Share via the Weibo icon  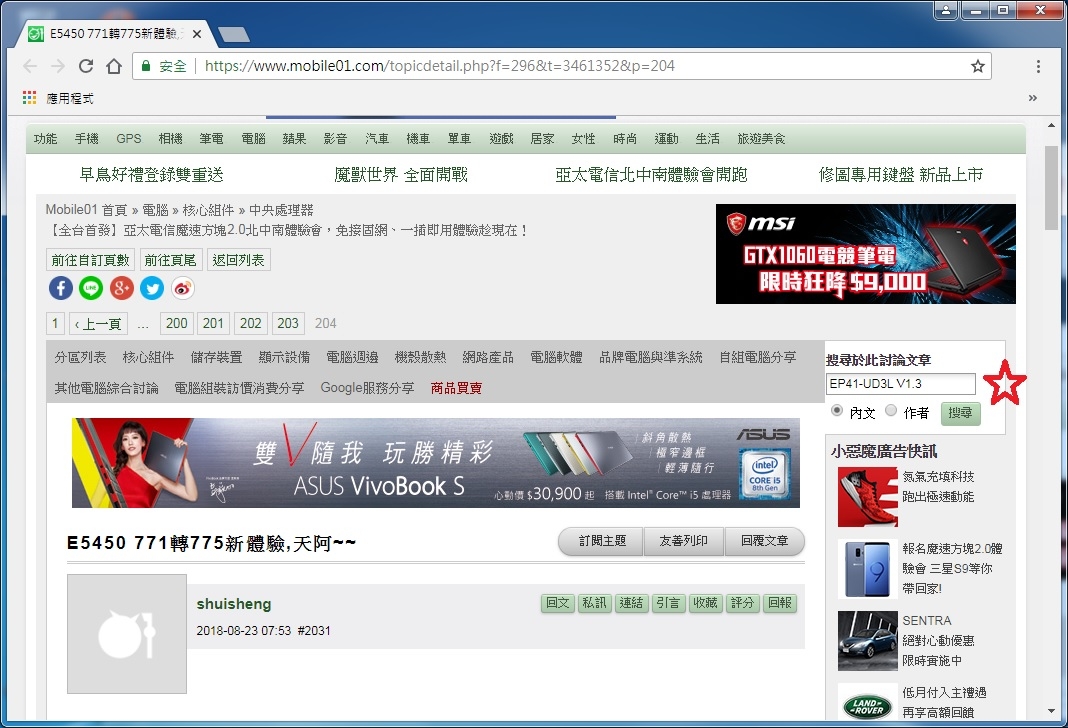[x=183, y=288]
